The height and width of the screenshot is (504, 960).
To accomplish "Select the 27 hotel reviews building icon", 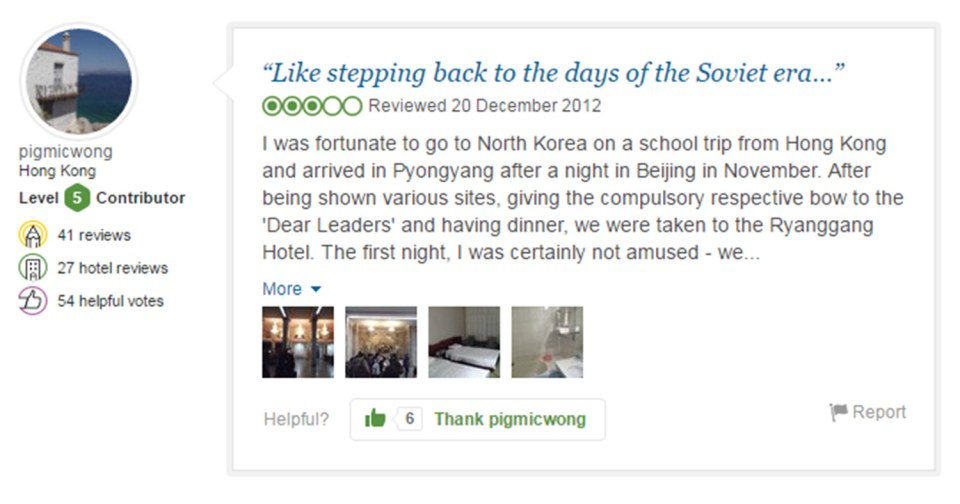I will pos(33,268).
